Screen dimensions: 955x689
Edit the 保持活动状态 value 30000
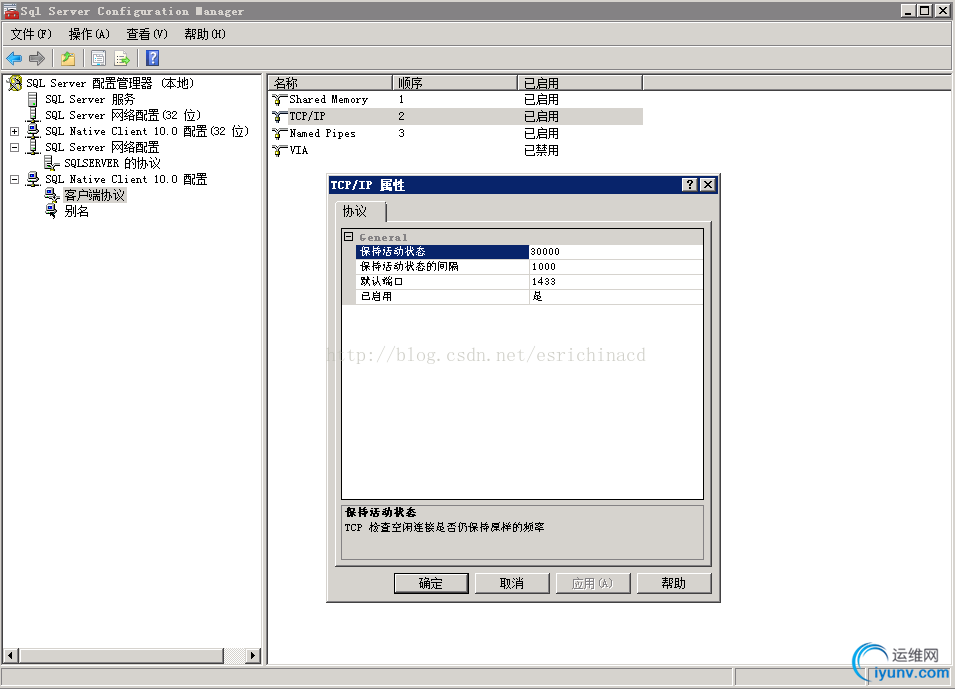coord(615,251)
